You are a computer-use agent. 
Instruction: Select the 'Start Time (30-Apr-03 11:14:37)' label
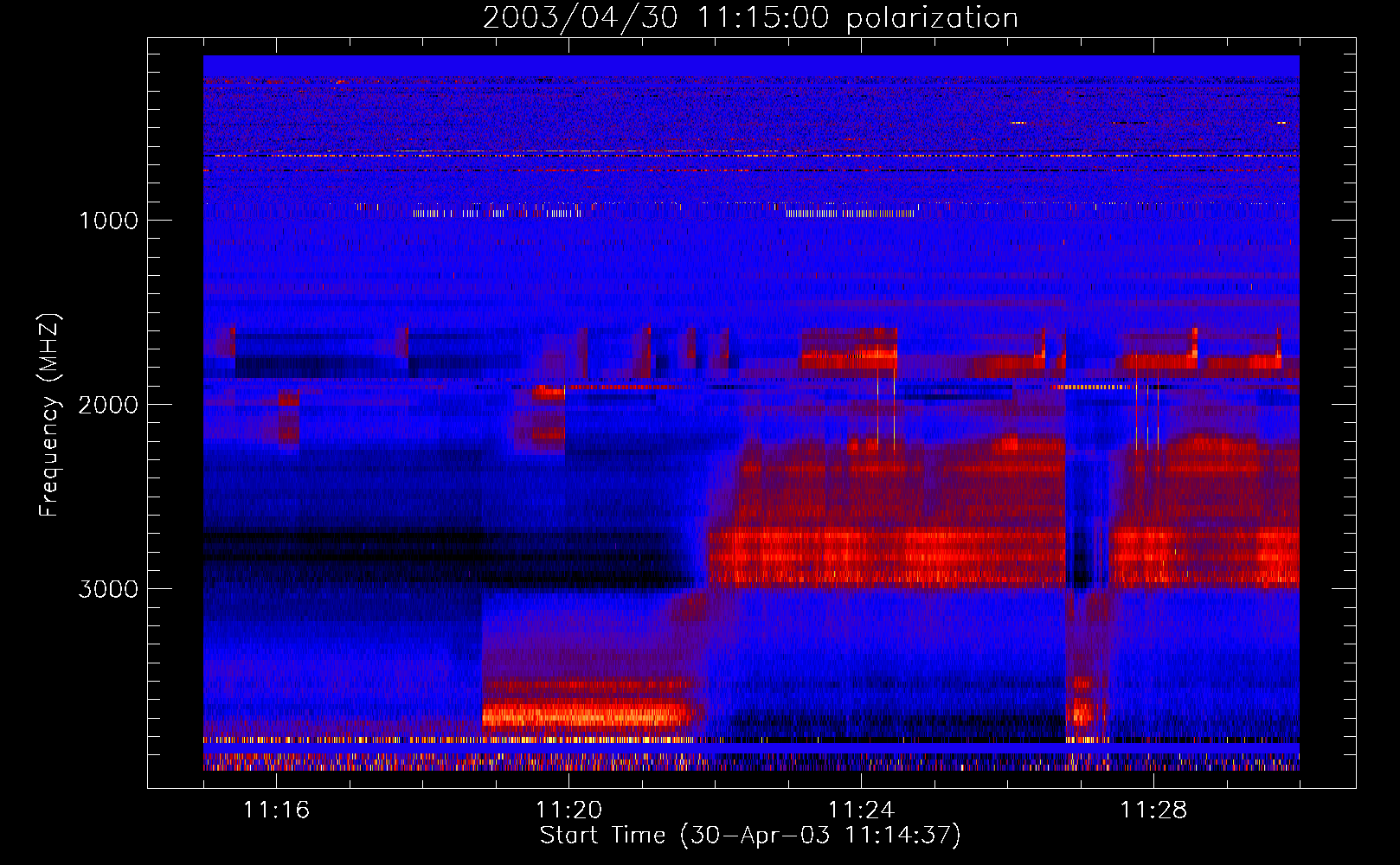[x=750, y=836]
